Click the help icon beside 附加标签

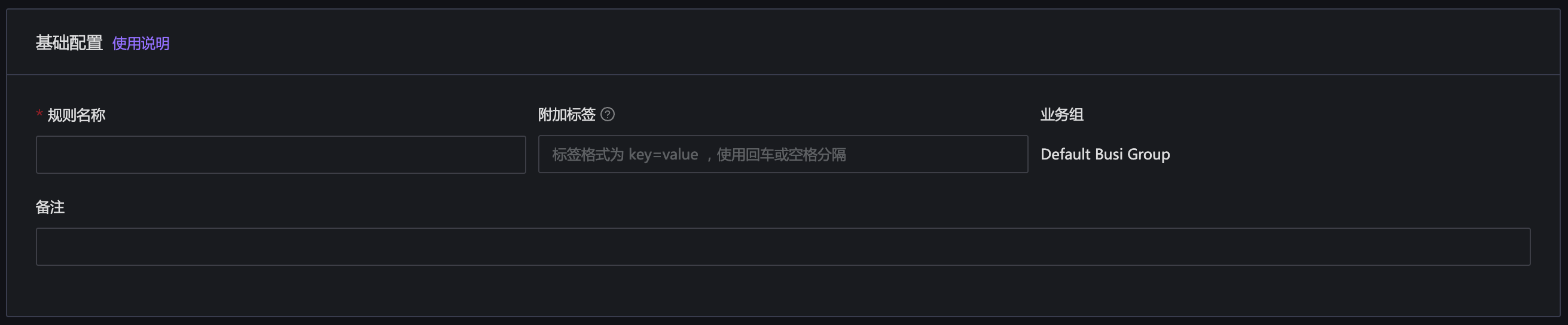(x=608, y=115)
